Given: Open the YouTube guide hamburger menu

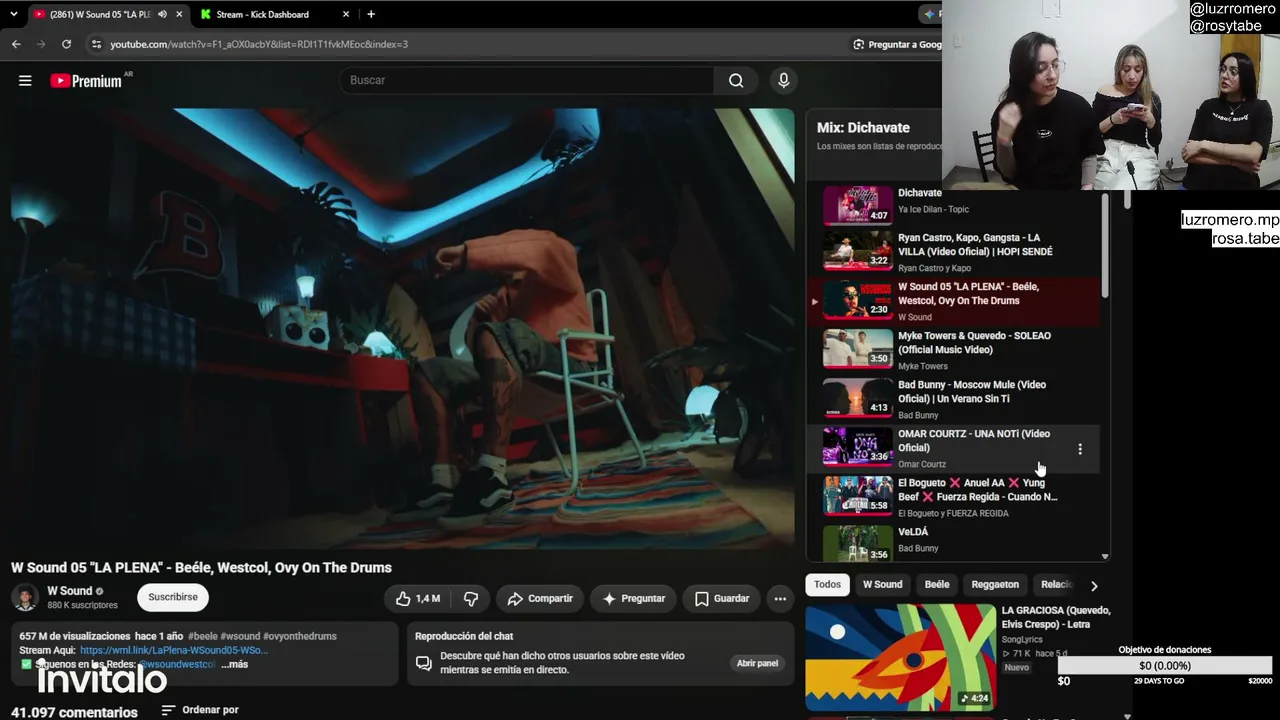Looking at the screenshot, I should pos(25,81).
